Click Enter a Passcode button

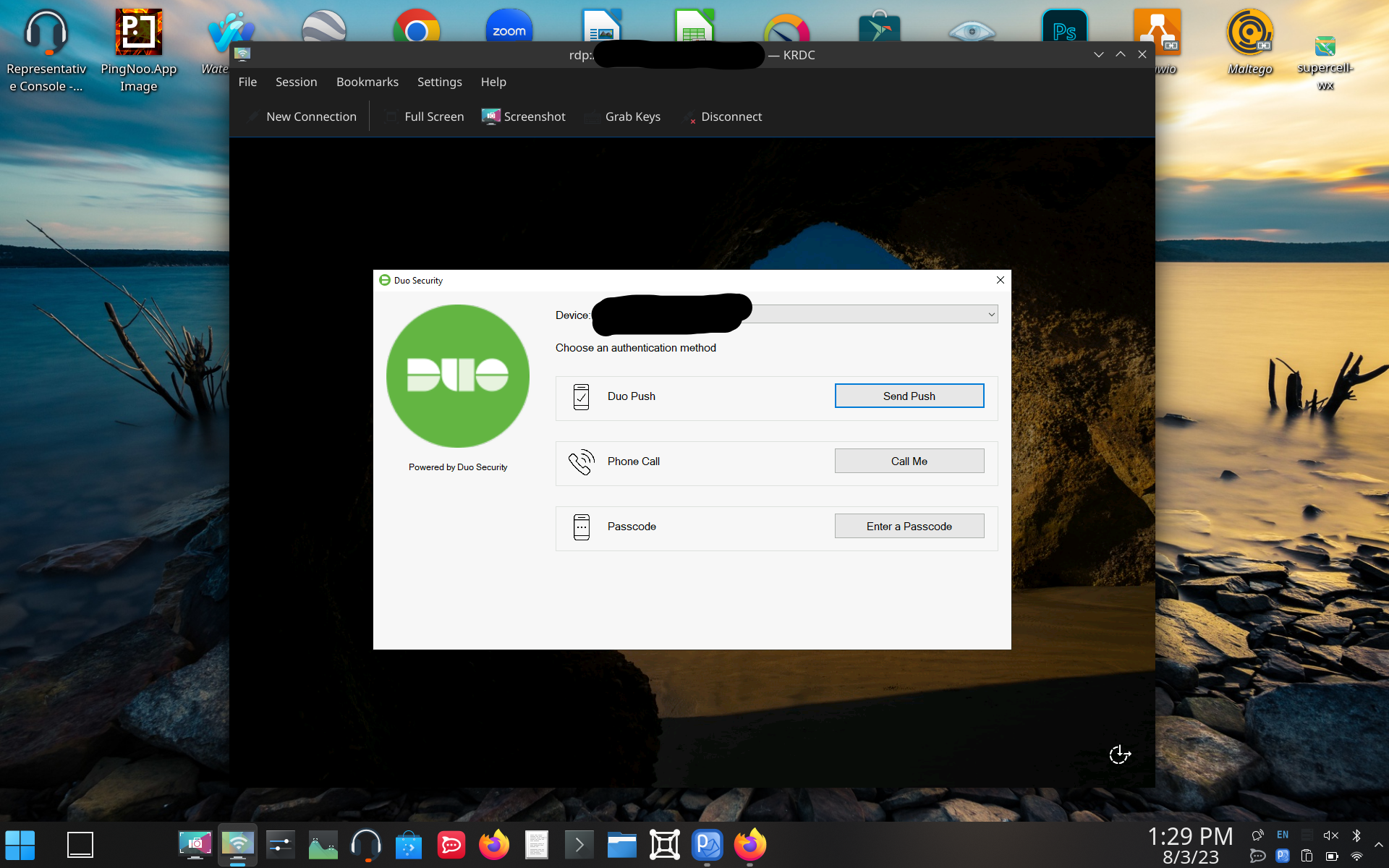909,526
